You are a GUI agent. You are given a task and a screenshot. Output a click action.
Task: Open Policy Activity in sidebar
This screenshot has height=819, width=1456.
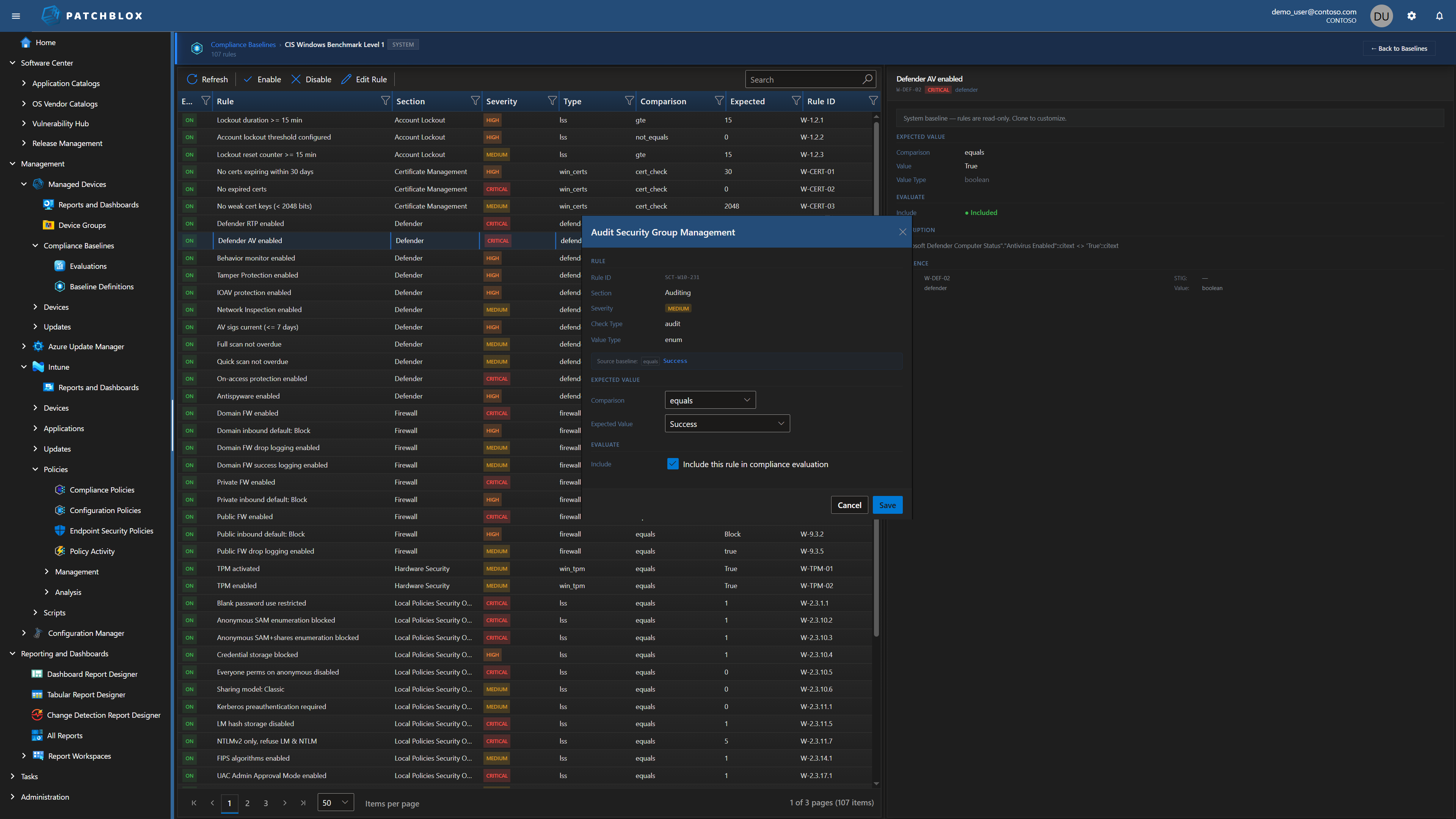point(91,551)
